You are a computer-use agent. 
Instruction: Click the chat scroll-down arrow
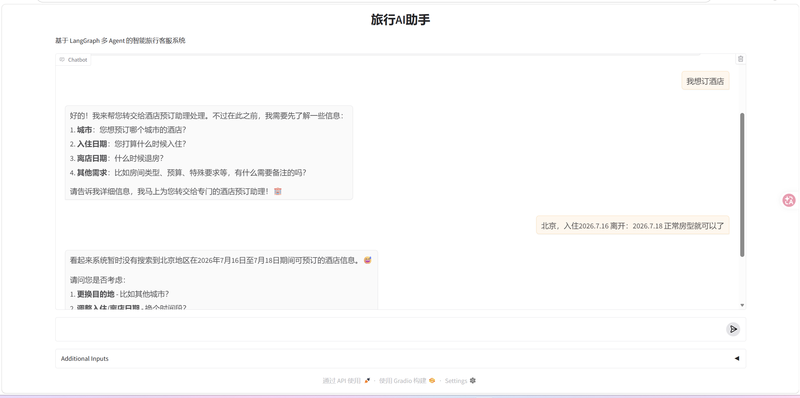[x=742, y=305]
